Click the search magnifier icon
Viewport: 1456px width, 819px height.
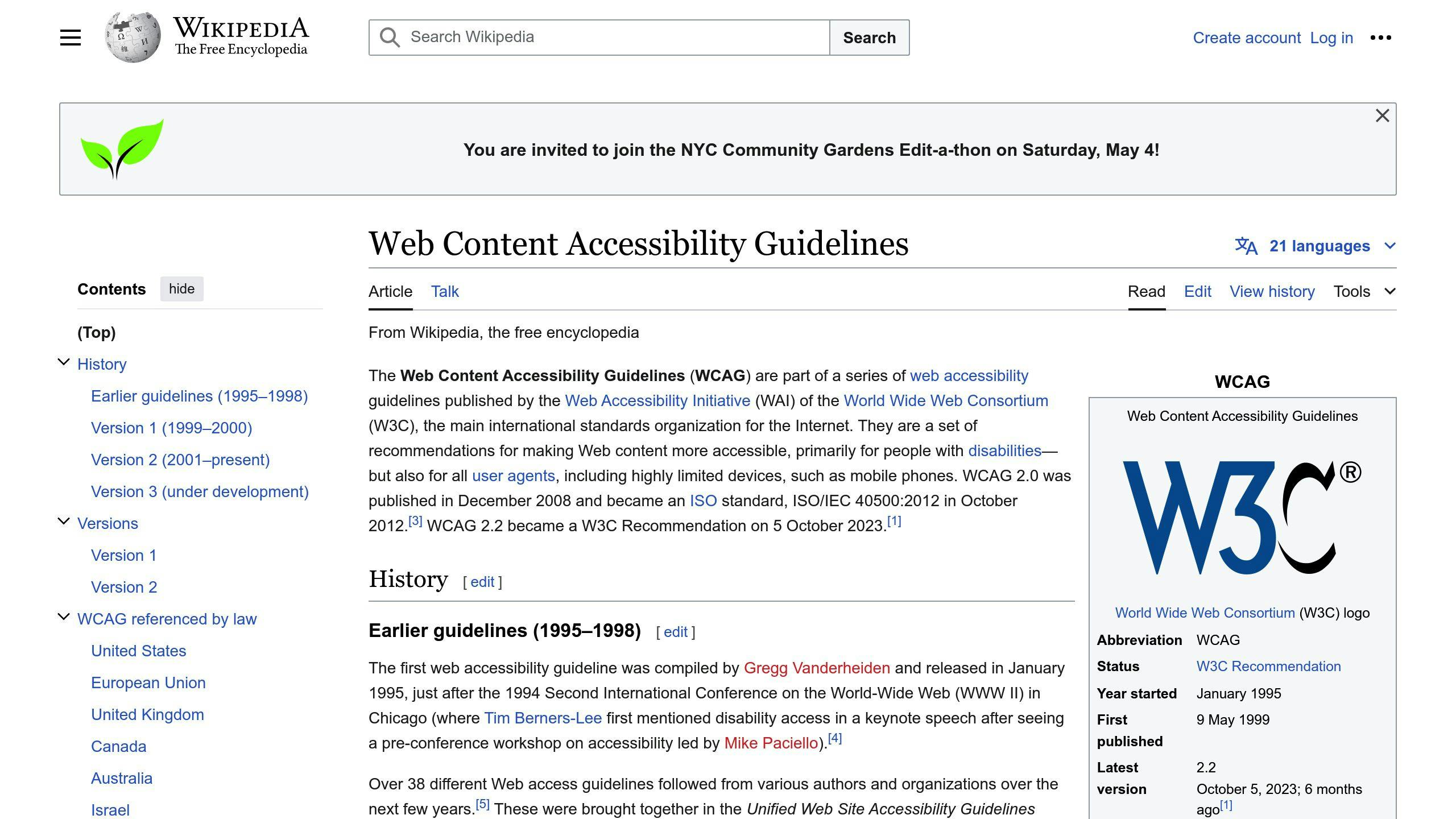[389, 36]
